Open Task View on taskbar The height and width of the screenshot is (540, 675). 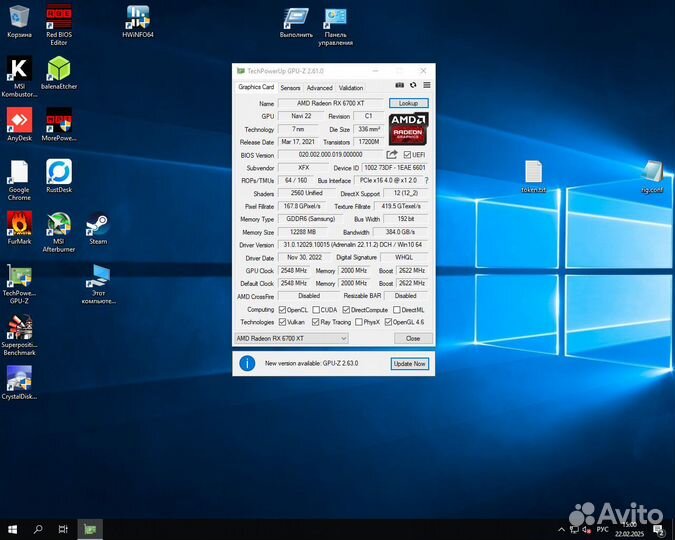click(63, 529)
